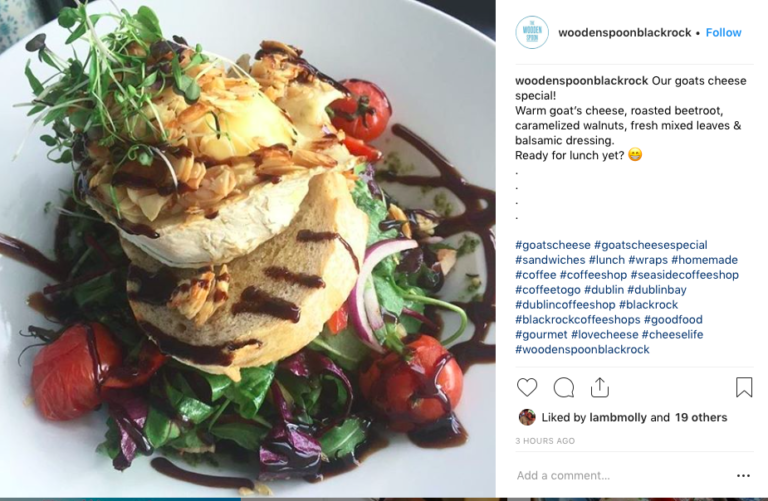This screenshot has height=501, width=768.
Task: Follow the woodenspoonblackrock account
Action: coord(723,32)
